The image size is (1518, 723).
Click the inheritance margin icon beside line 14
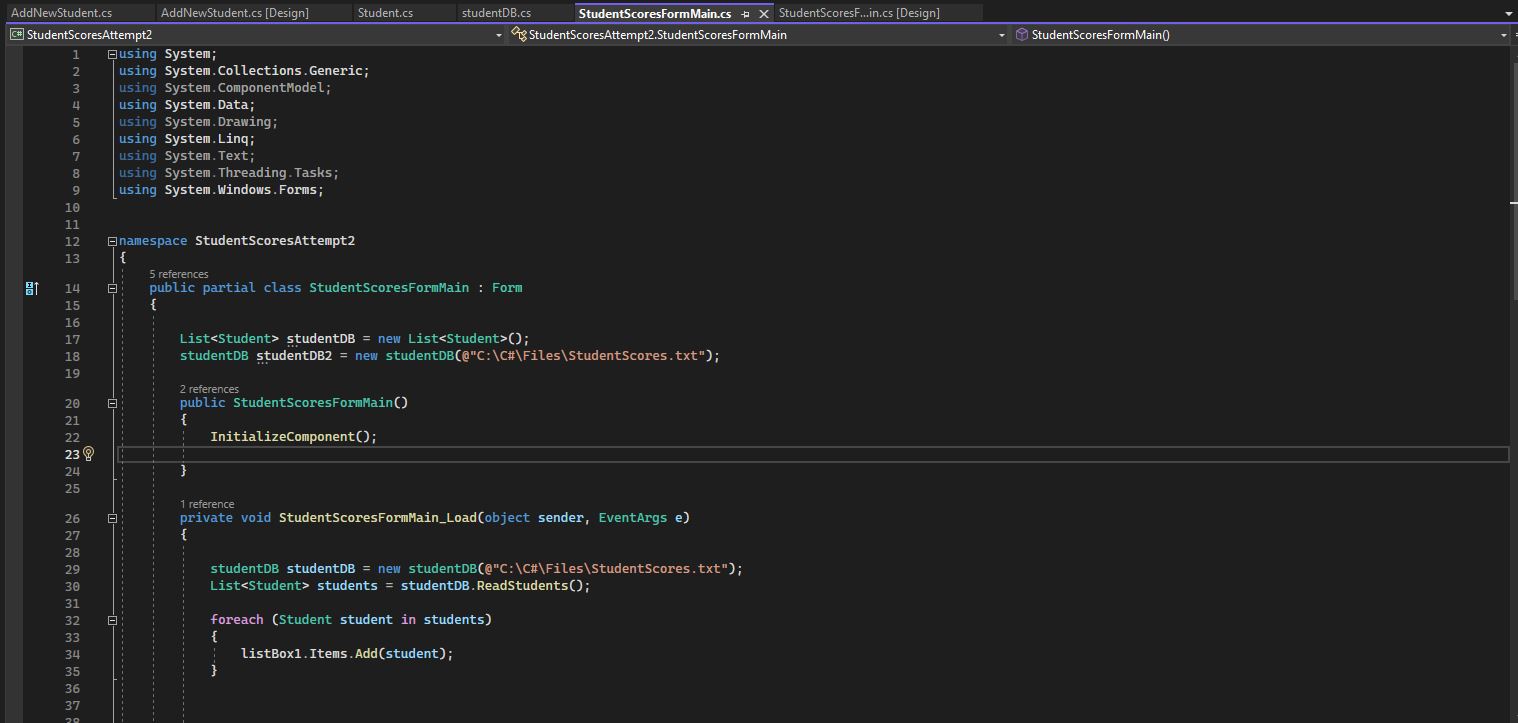click(x=31, y=288)
